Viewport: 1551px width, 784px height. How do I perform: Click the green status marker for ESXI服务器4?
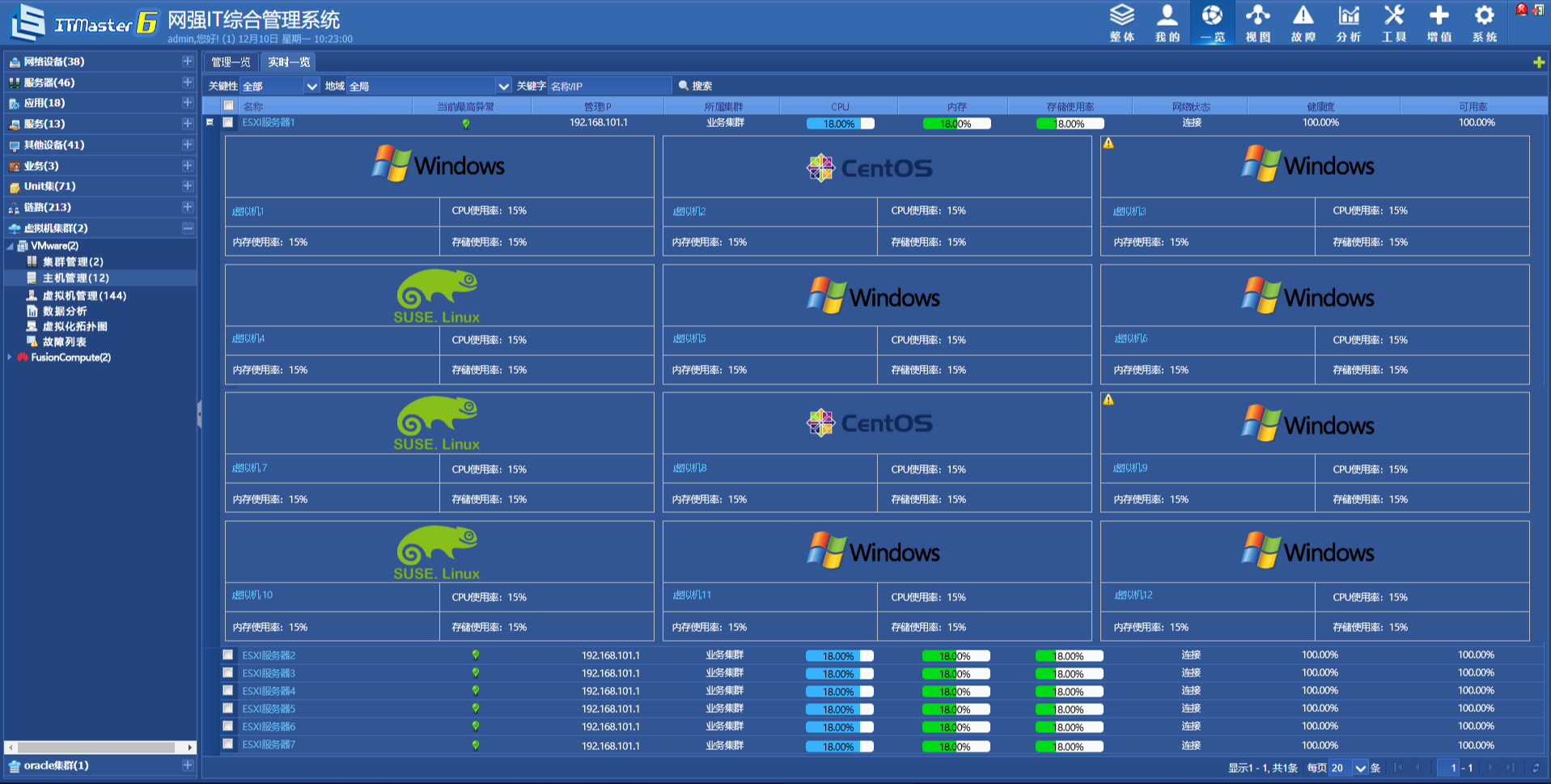476,691
